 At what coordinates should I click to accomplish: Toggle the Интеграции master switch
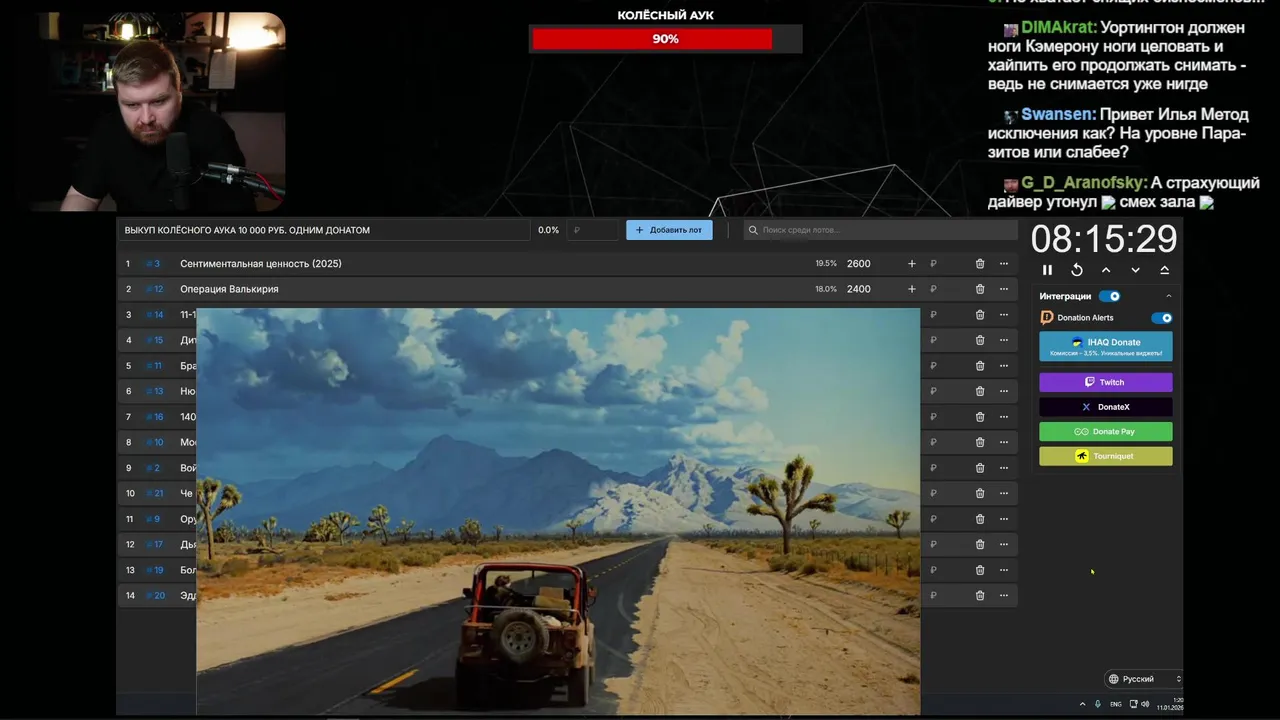point(1109,296)
